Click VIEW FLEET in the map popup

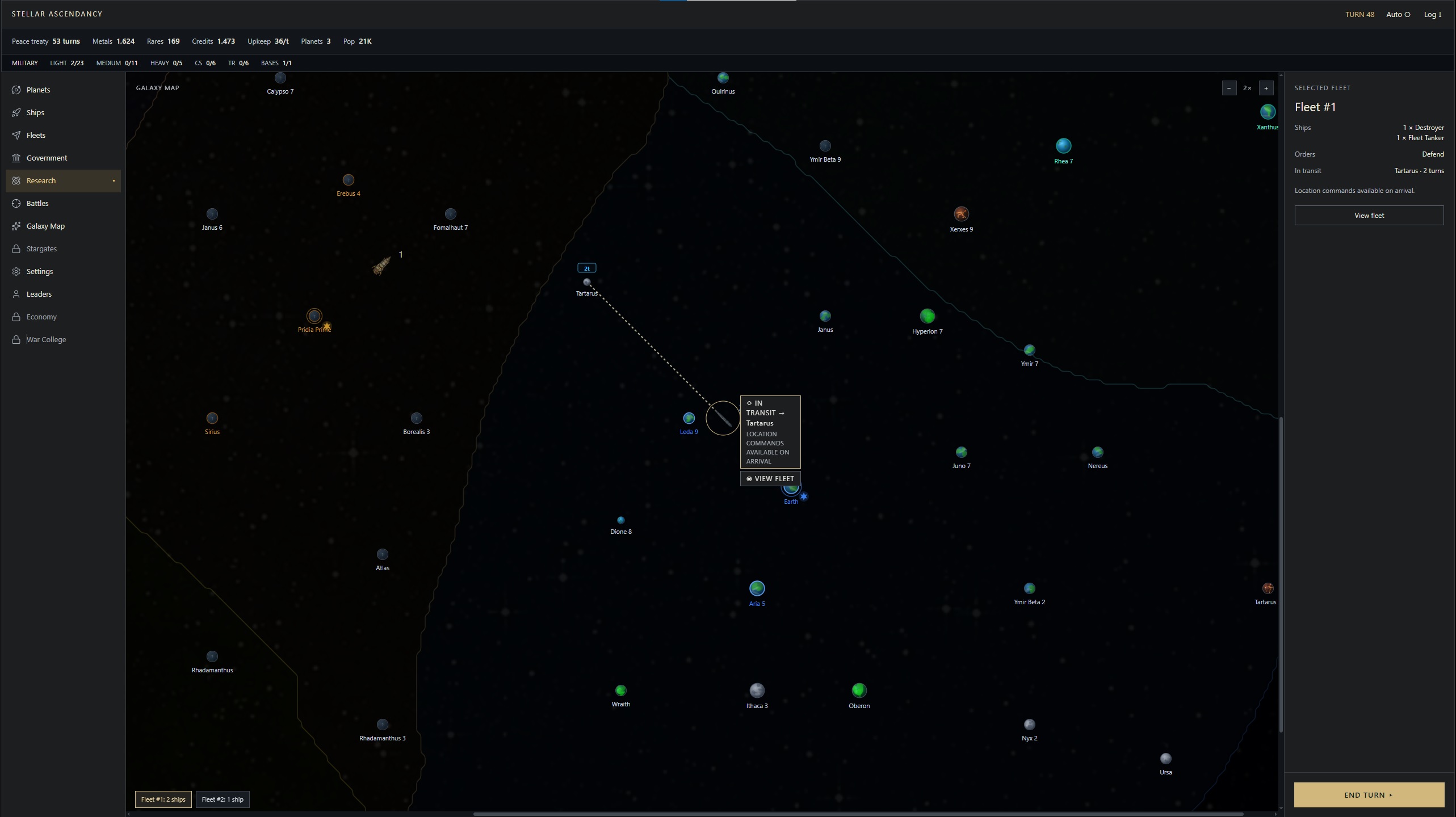tap(770, 478)
